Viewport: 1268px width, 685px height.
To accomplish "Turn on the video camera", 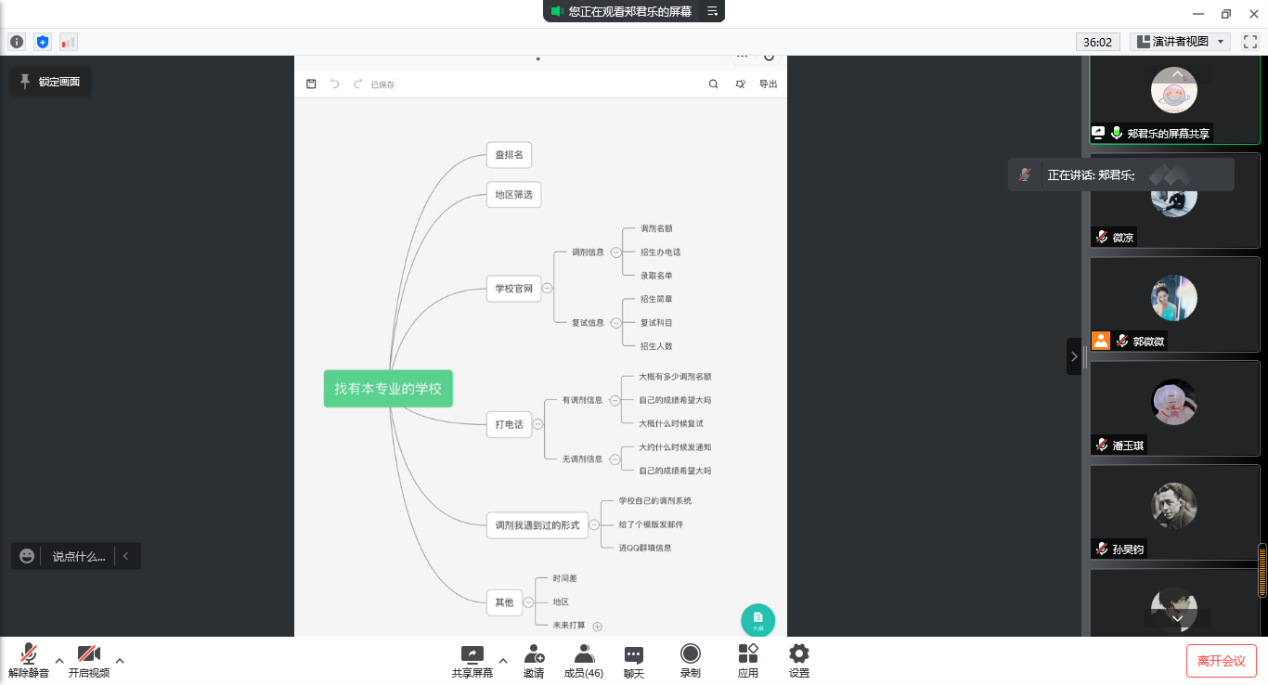I will click(89, 654).
